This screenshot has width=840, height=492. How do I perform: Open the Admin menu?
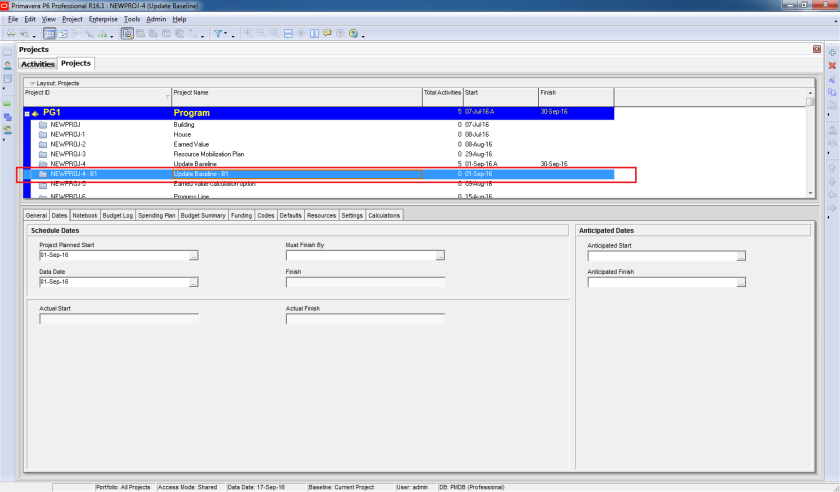[156, 19]
